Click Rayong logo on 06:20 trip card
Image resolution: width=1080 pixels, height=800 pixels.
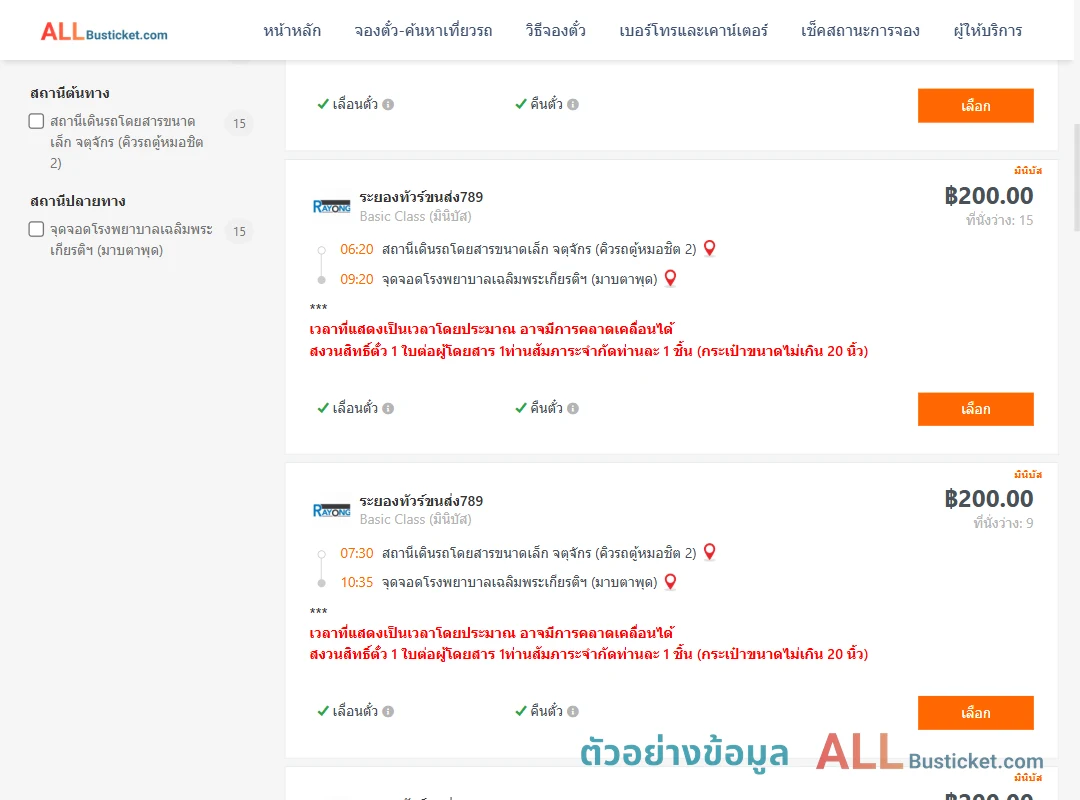(x=331, y=207)
